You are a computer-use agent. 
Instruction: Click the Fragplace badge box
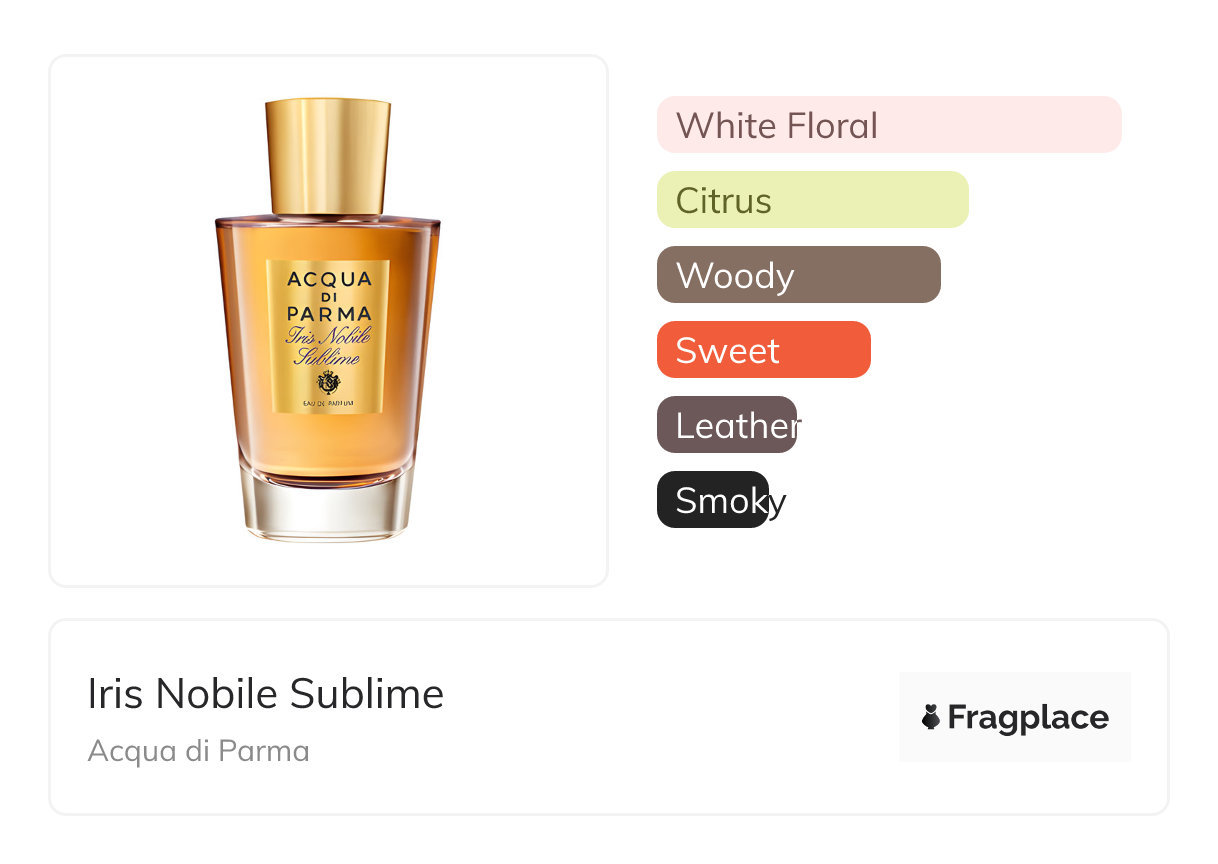1015,717
